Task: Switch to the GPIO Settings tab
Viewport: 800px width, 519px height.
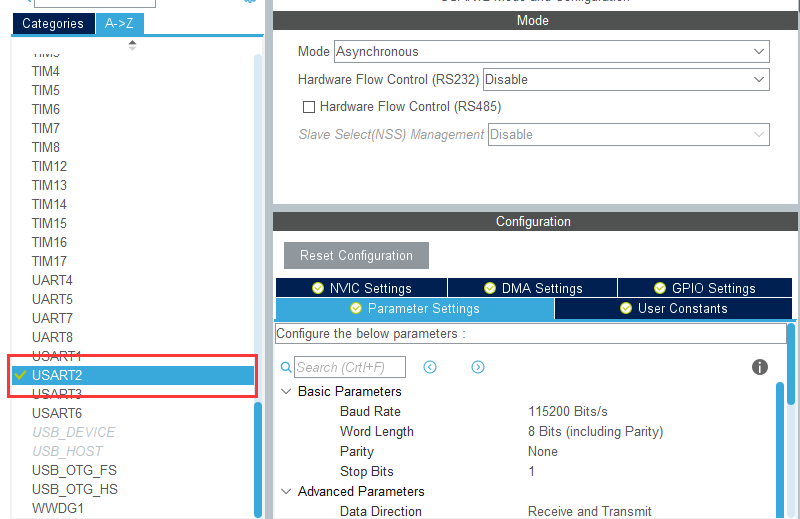Action: tap(705, 288)
